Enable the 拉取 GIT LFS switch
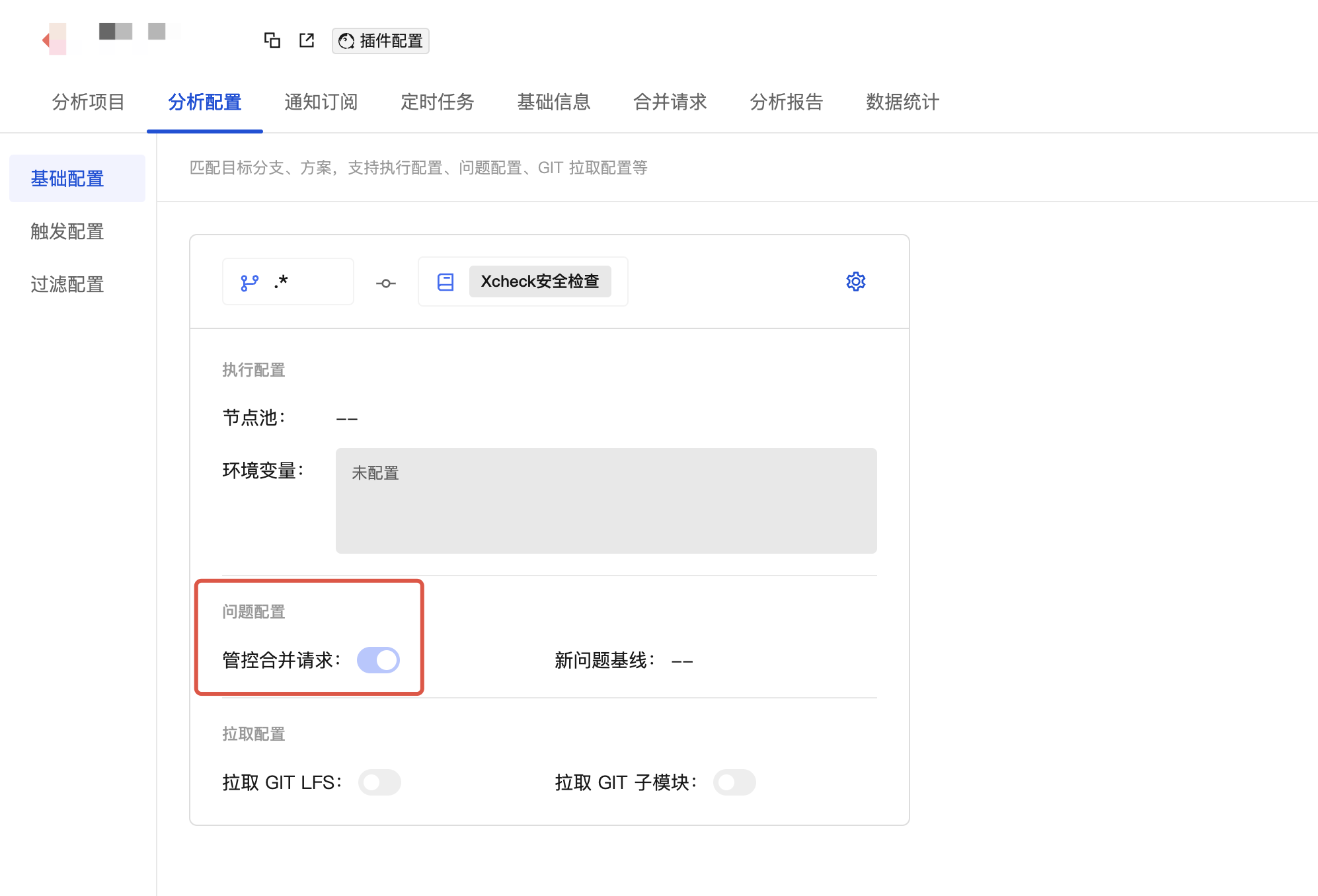This screenshot has width=1318, height=896. point(379,782)
